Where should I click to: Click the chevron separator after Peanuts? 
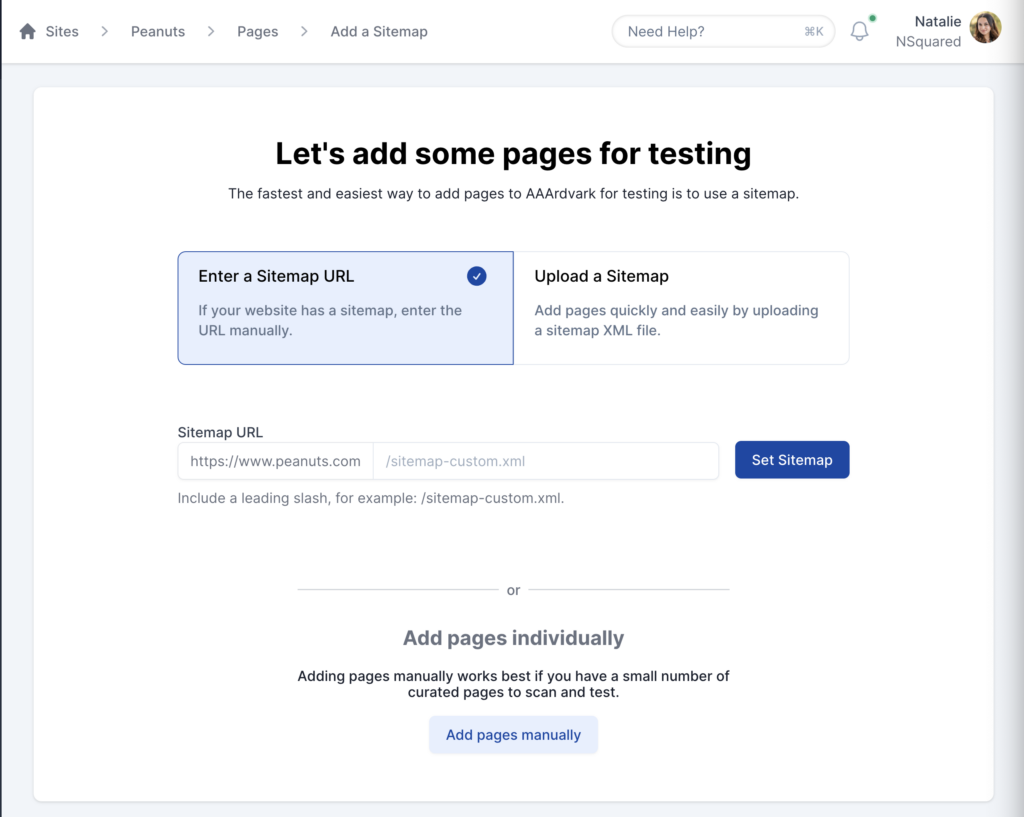point(211,31)
